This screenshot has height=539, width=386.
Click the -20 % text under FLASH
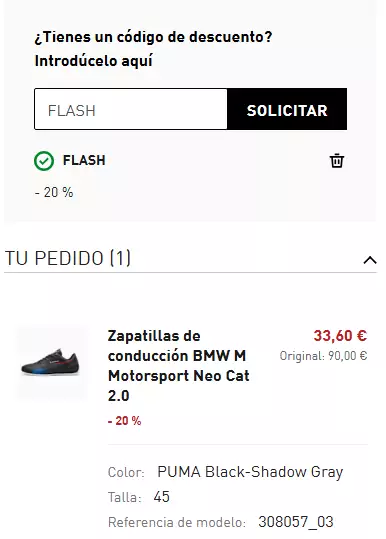(x=54, y=192)
